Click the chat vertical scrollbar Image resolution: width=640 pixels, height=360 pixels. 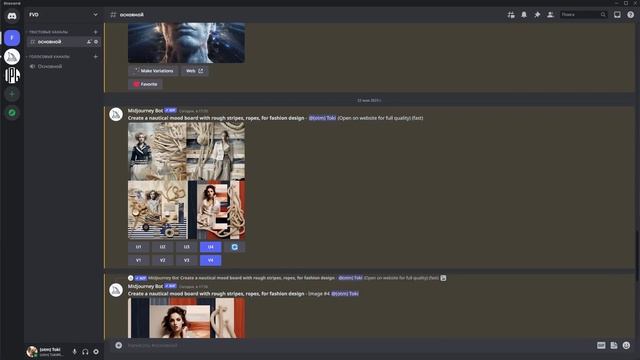click(637, 255)
